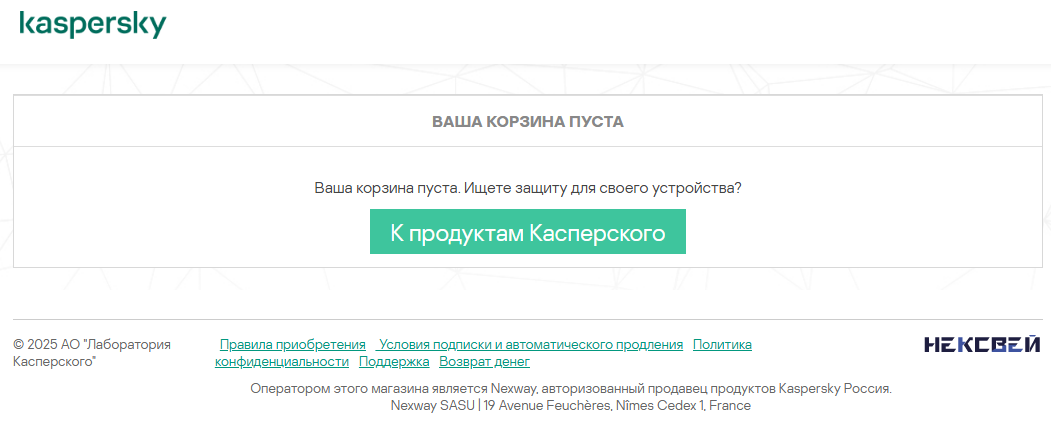Click the НЕКСВЕЙ logo in the footer
1051x425 pixels.
click(982, 345)
